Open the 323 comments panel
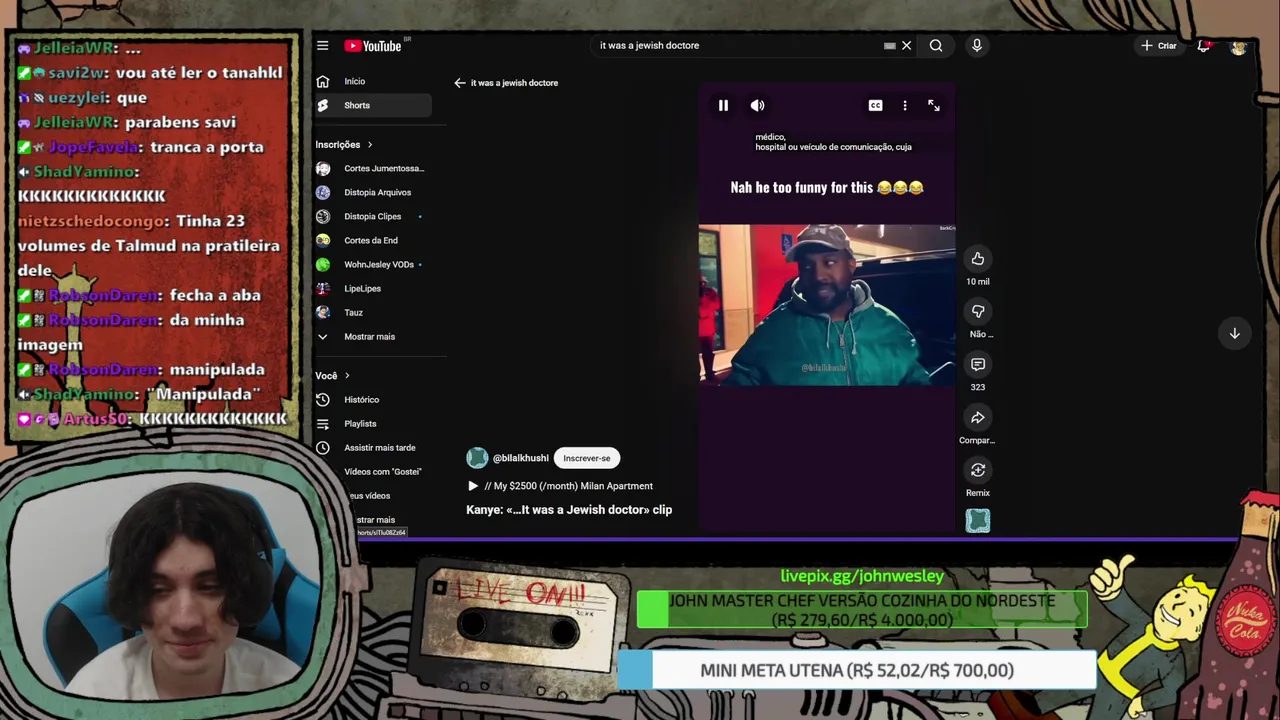The height and width of the screenshot is (720, 1280). click(x=978, y=365)
